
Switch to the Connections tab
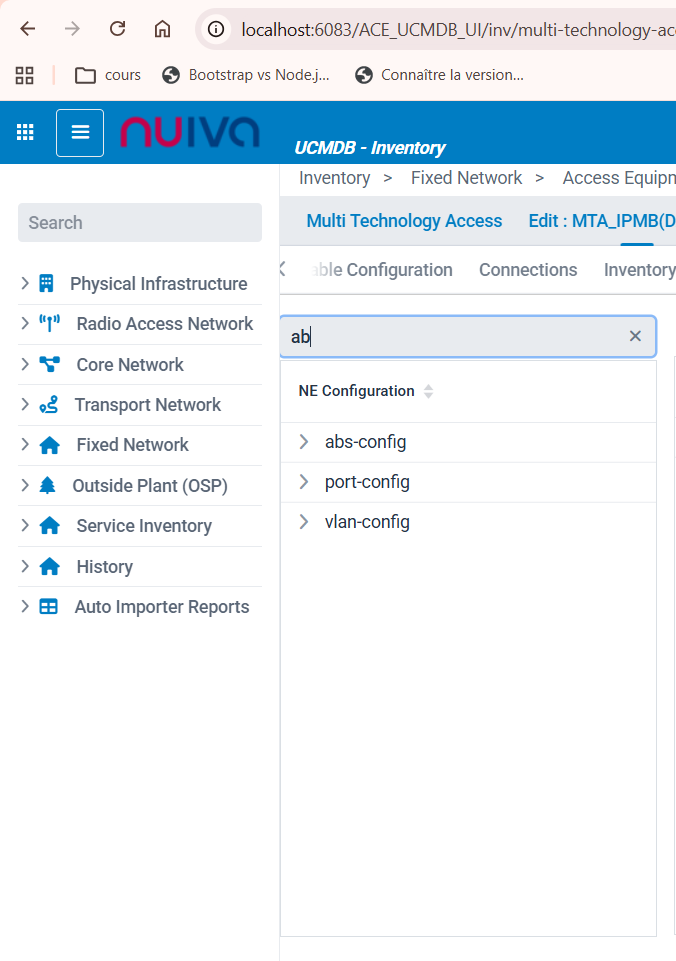[x=527, y=270]
